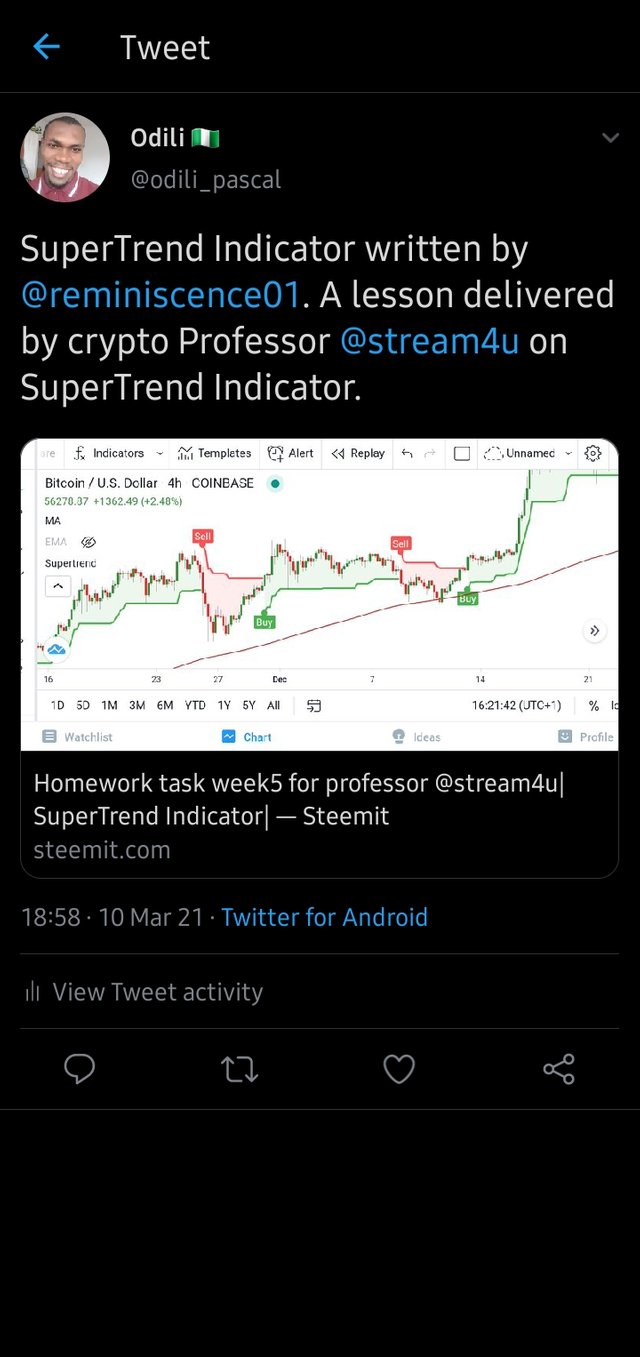Open tweet options chevron menu
The width and height of the screenshot is (640, 1357).
[610, 138]
